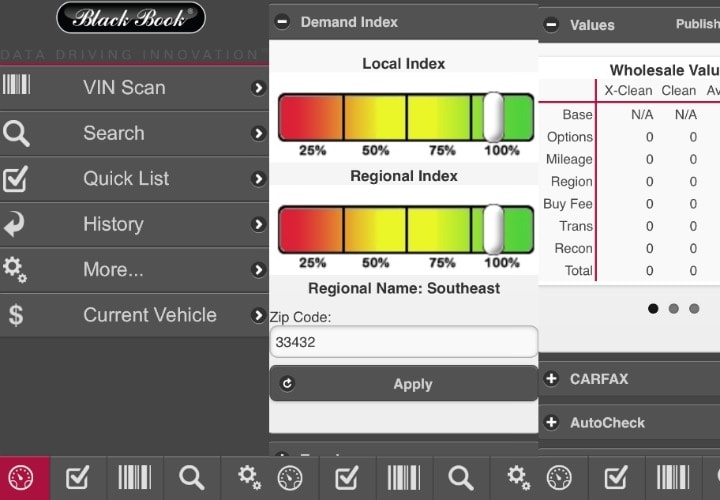Screen dimensions: 720x500
Task: Click the refresh icon on the Apply button
Action: 288,384
